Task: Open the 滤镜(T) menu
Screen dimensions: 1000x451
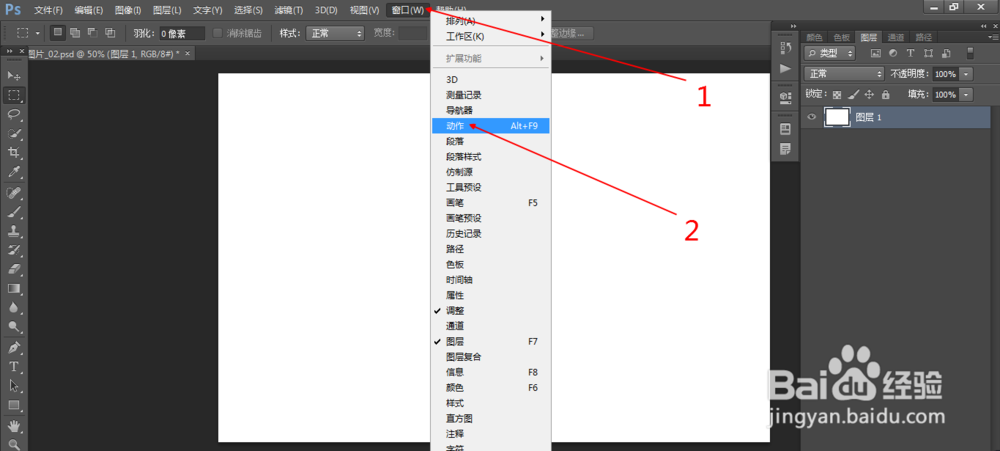Action: point(289,10)
